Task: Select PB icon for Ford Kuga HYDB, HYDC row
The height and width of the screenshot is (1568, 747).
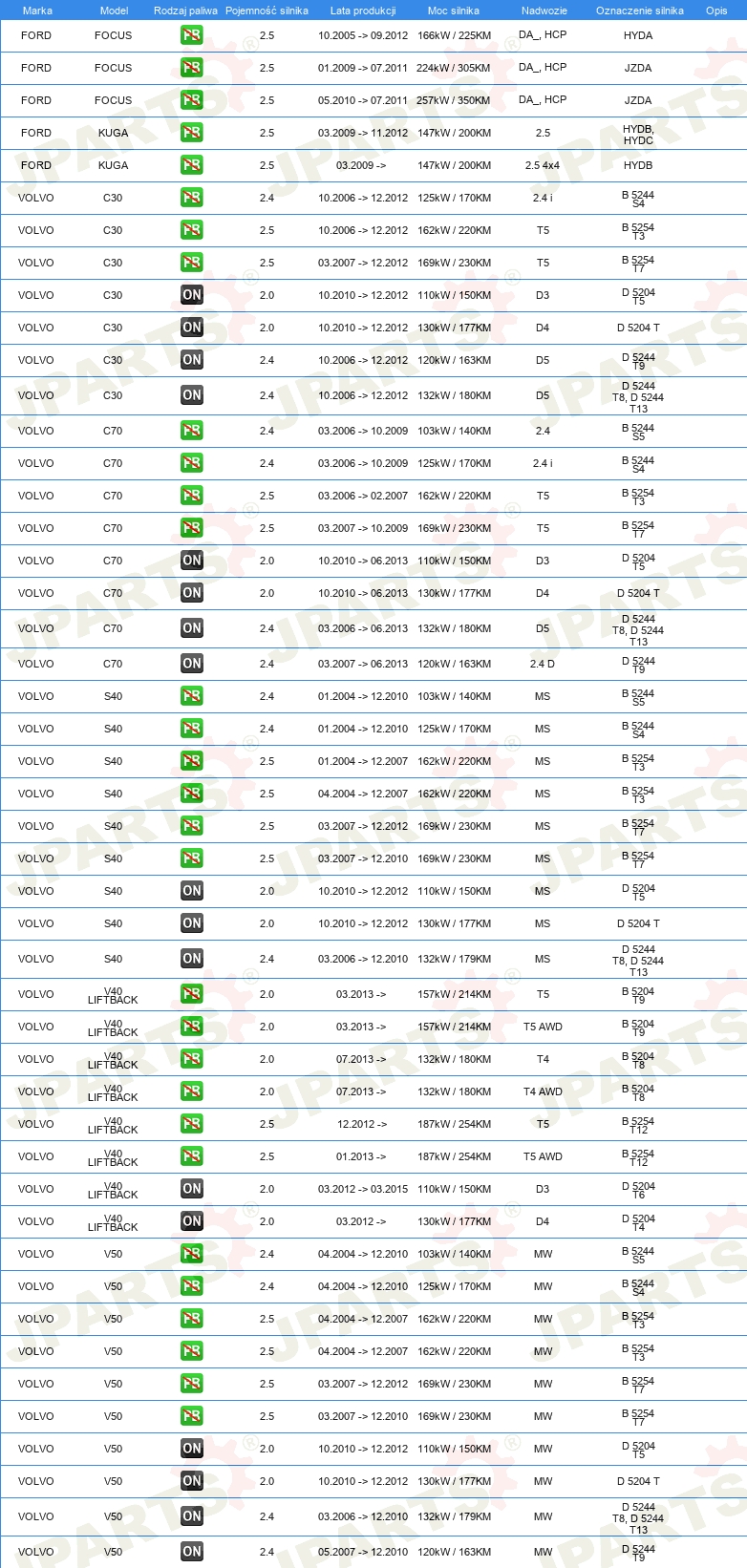Action: coord(192,133)
